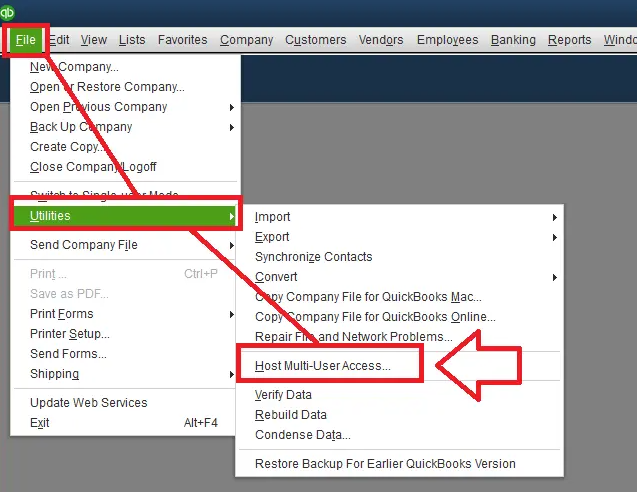
Task: Expand Open Previous Company submenu
Action: click(126, 107)
